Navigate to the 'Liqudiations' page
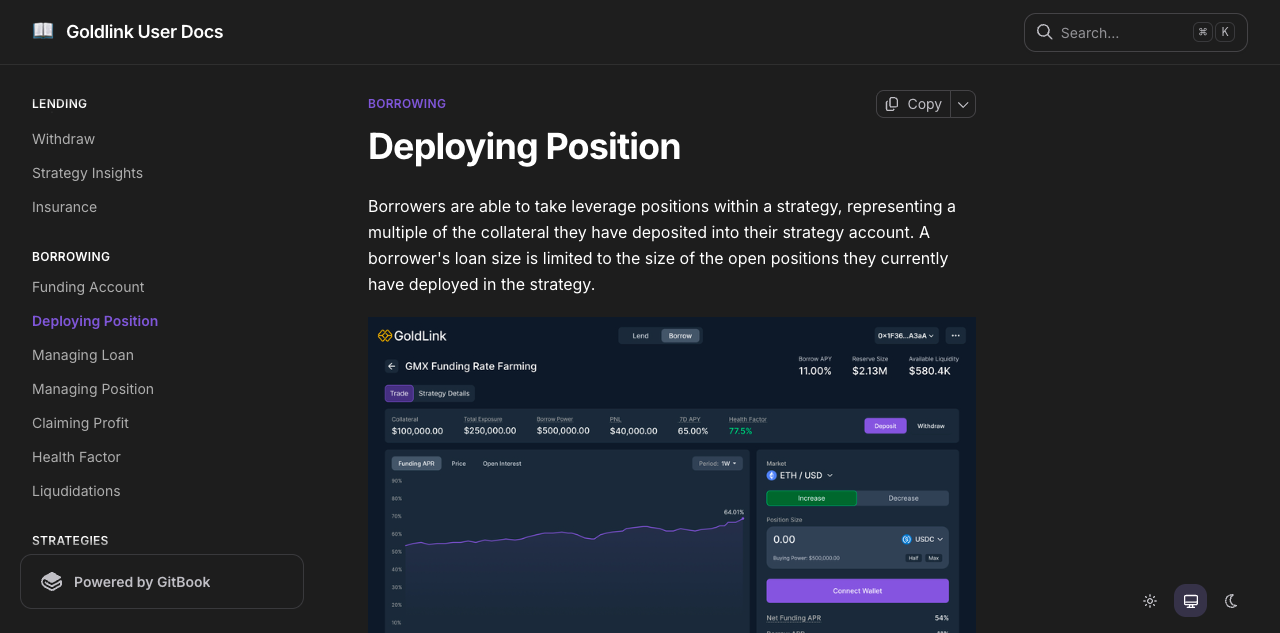 point(76,491)
